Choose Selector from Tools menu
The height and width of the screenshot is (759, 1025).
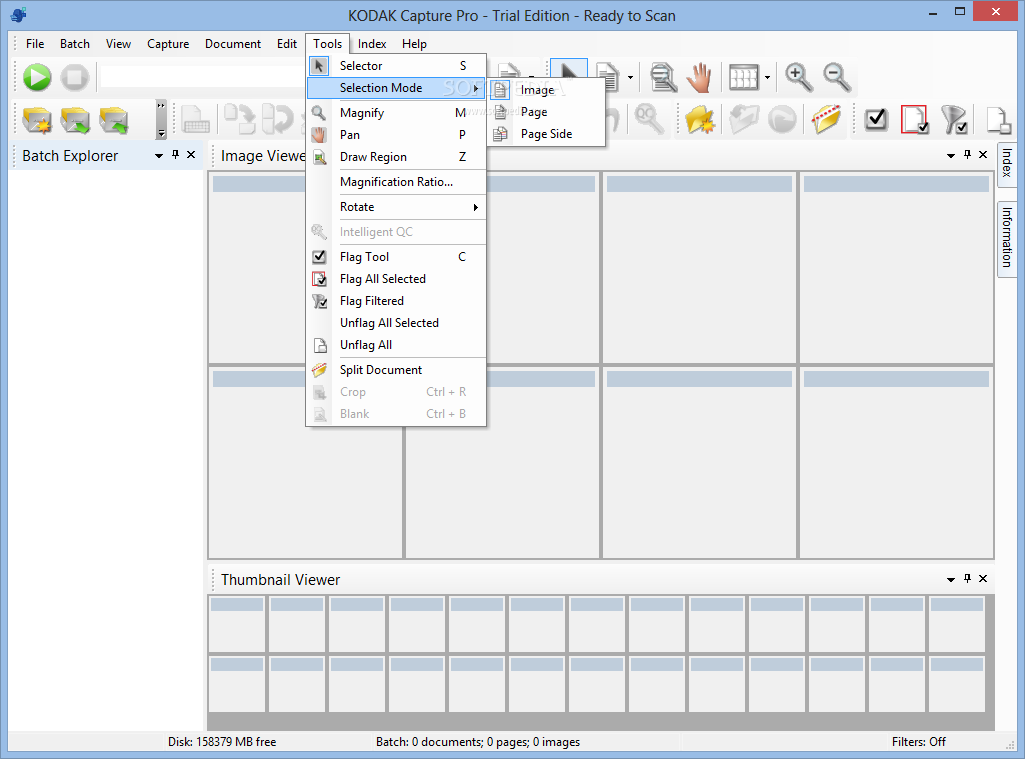click(396, 66)
